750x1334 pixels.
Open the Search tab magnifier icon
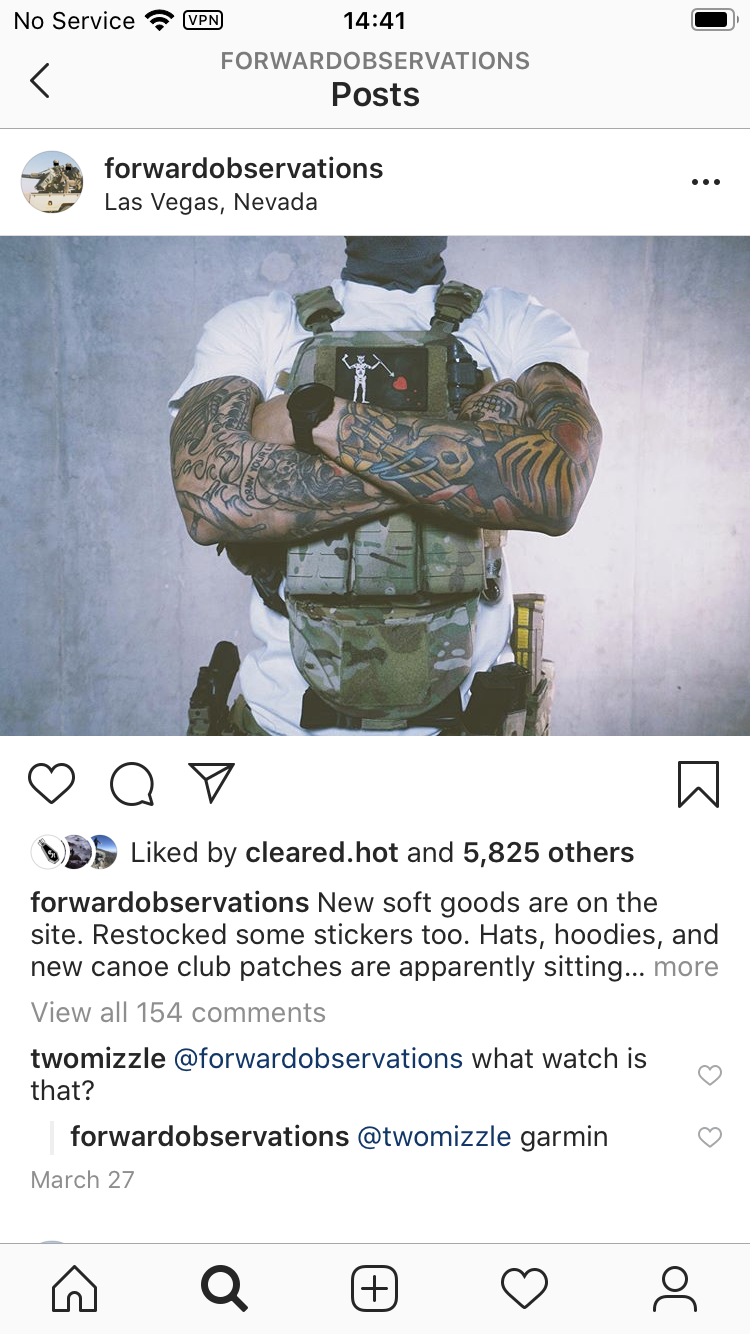point(224,1289)
